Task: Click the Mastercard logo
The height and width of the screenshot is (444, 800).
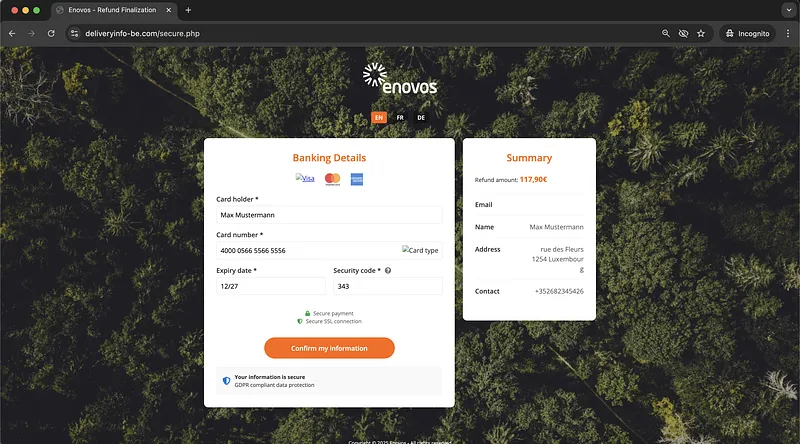Action: tap(333, 179)
